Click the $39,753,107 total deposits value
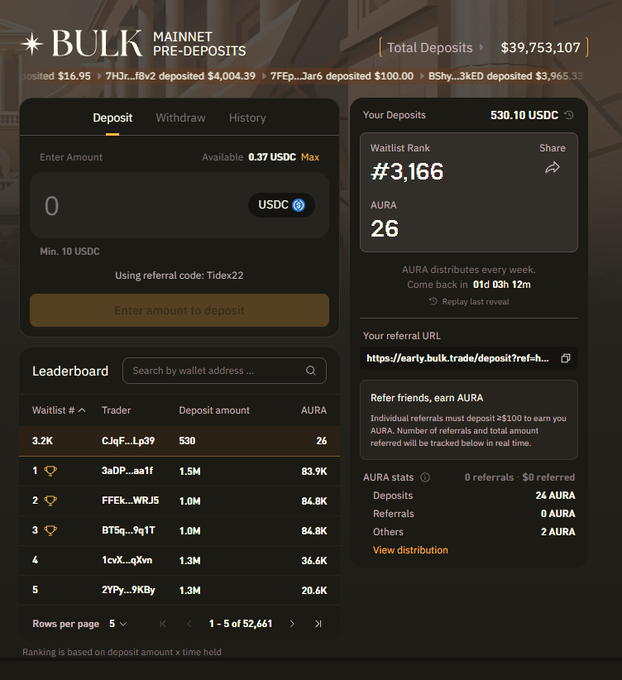The height and width of the screenshot is (680, 622). 540,47
